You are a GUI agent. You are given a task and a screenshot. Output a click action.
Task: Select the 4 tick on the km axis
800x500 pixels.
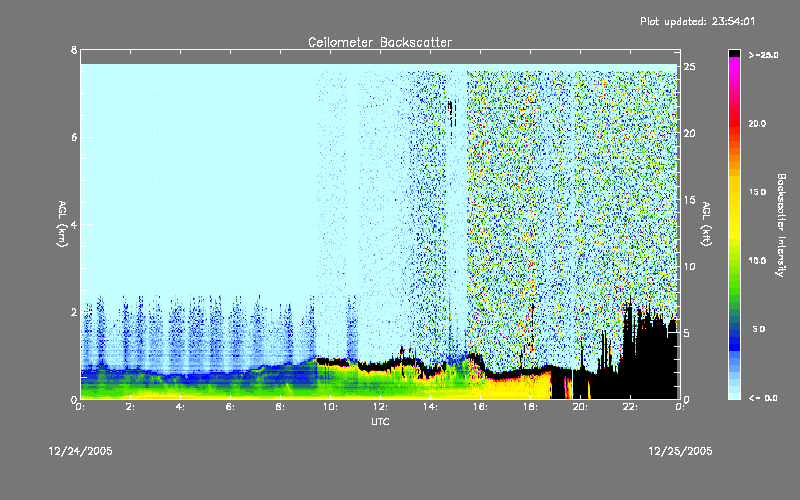[x=74, y=224]
